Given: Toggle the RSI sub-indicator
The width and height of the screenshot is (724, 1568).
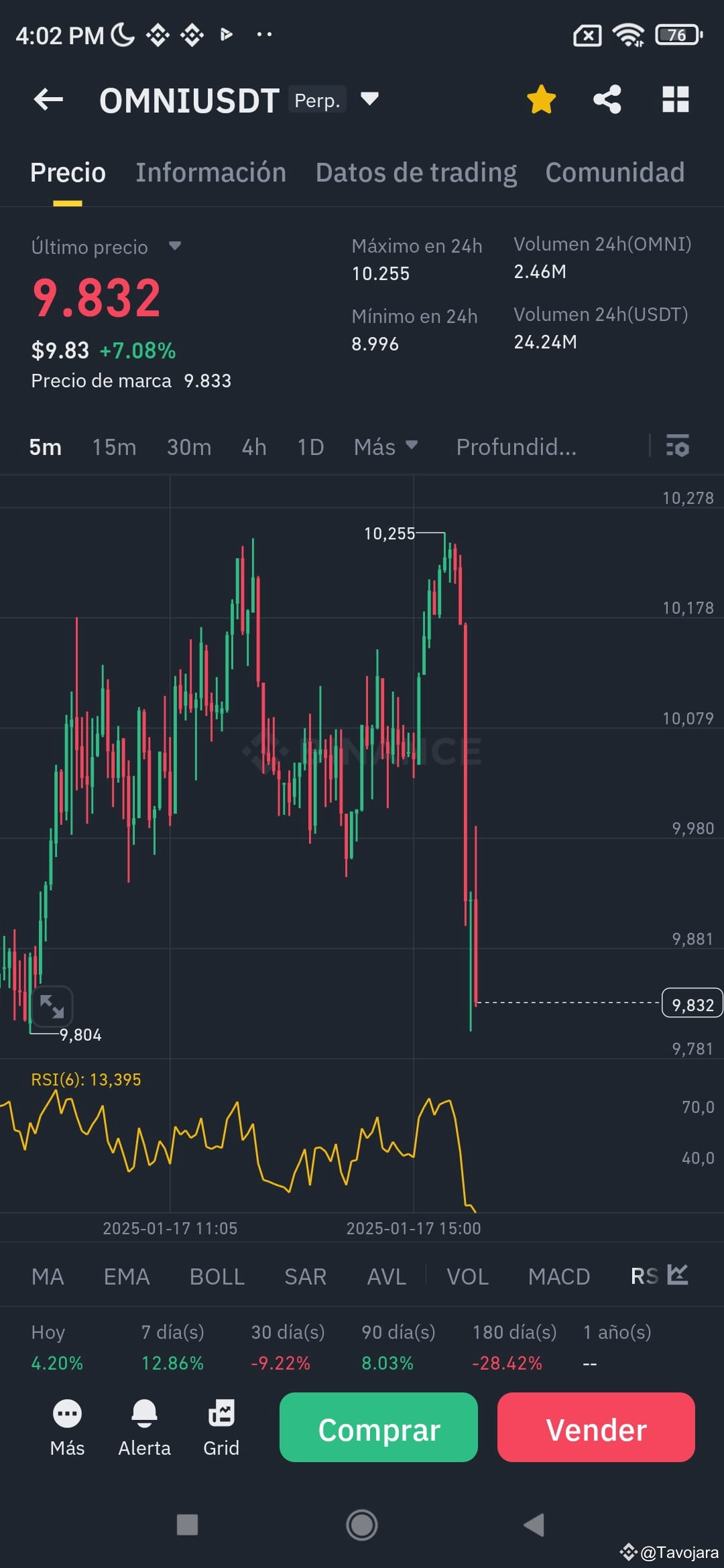Looking at the screenshot, I should (644, 1277).
